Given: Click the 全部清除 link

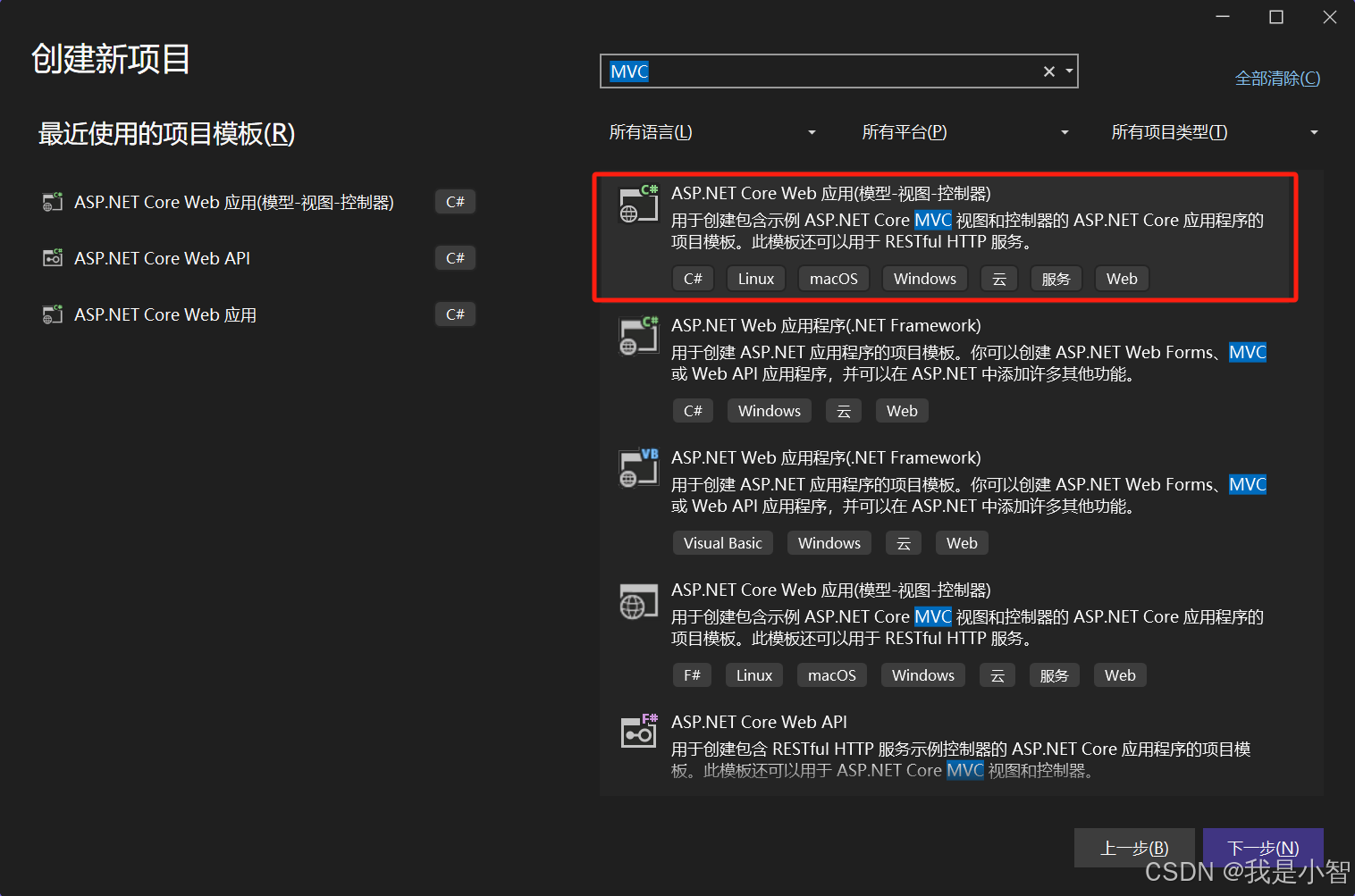Looking at the screenshot, I should (x=1277, y=79).
